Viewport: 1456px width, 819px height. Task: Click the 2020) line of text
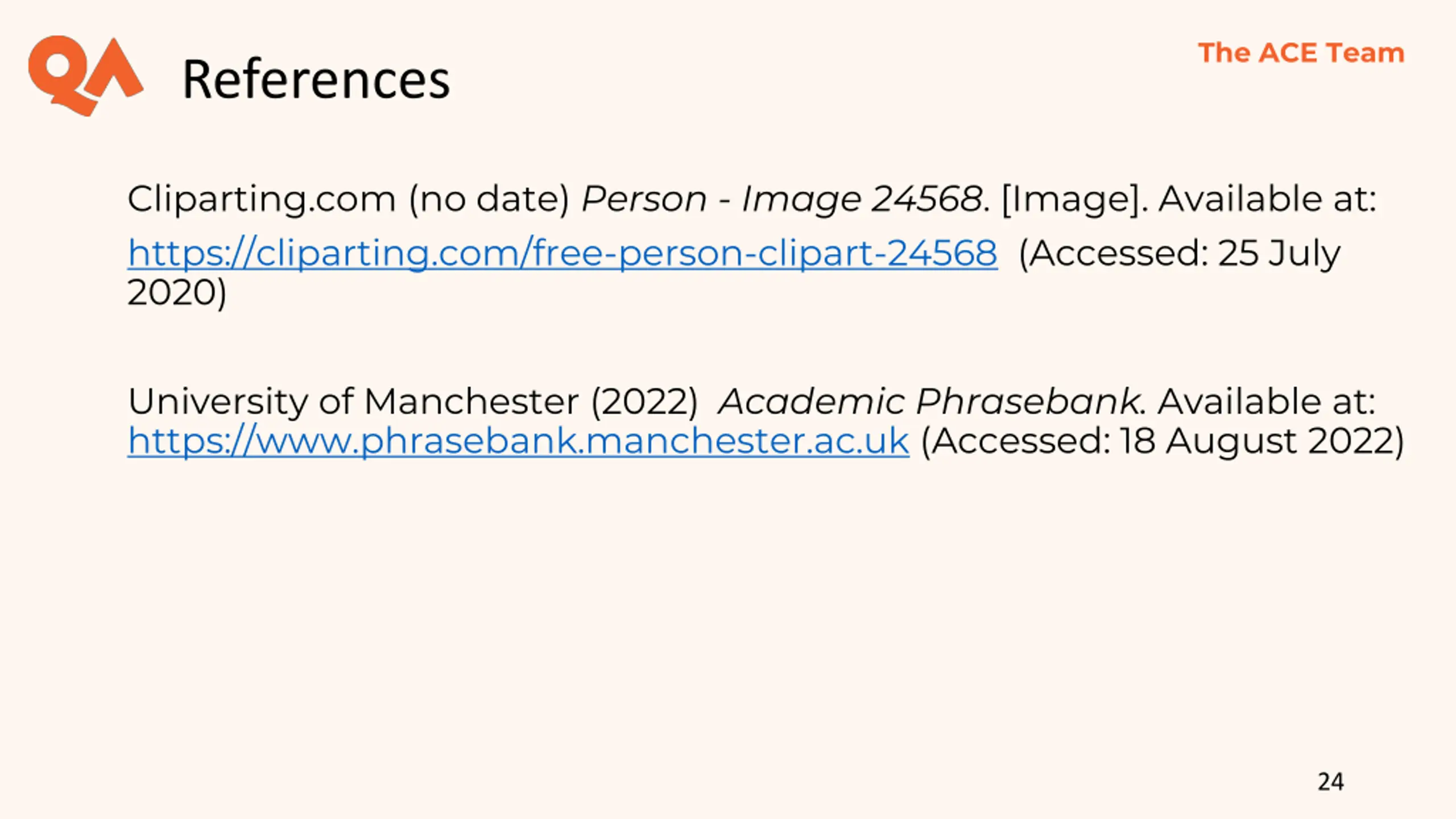pos(177,293)
